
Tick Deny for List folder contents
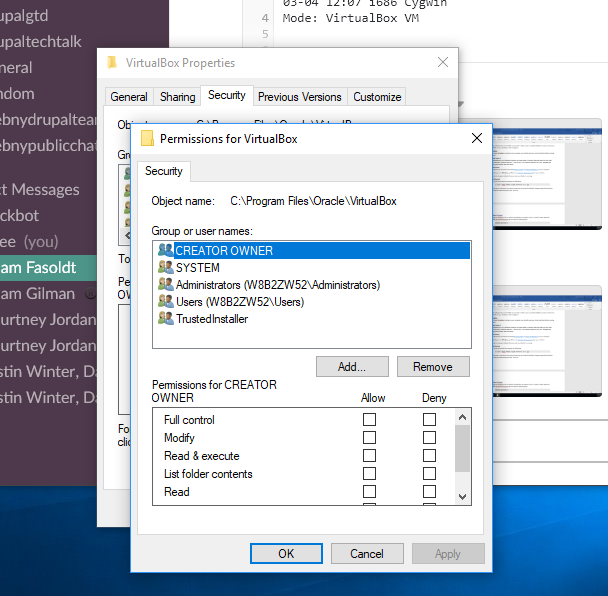click(x=429, y=473)
